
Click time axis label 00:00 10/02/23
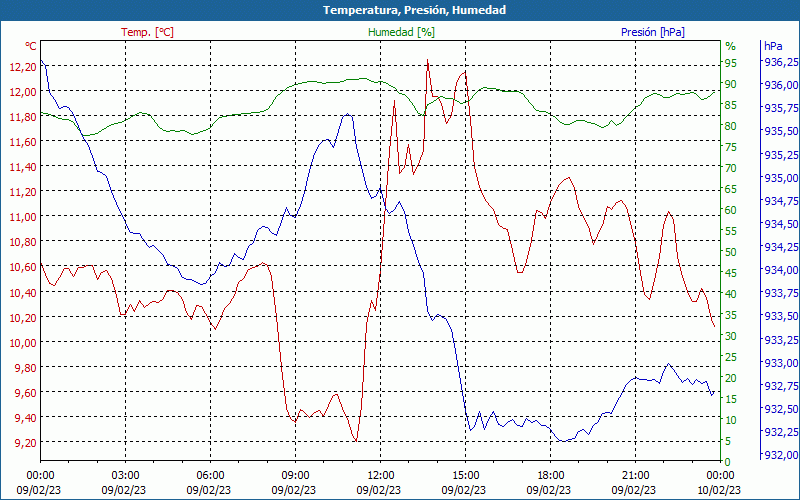click(x=718, y=483)
